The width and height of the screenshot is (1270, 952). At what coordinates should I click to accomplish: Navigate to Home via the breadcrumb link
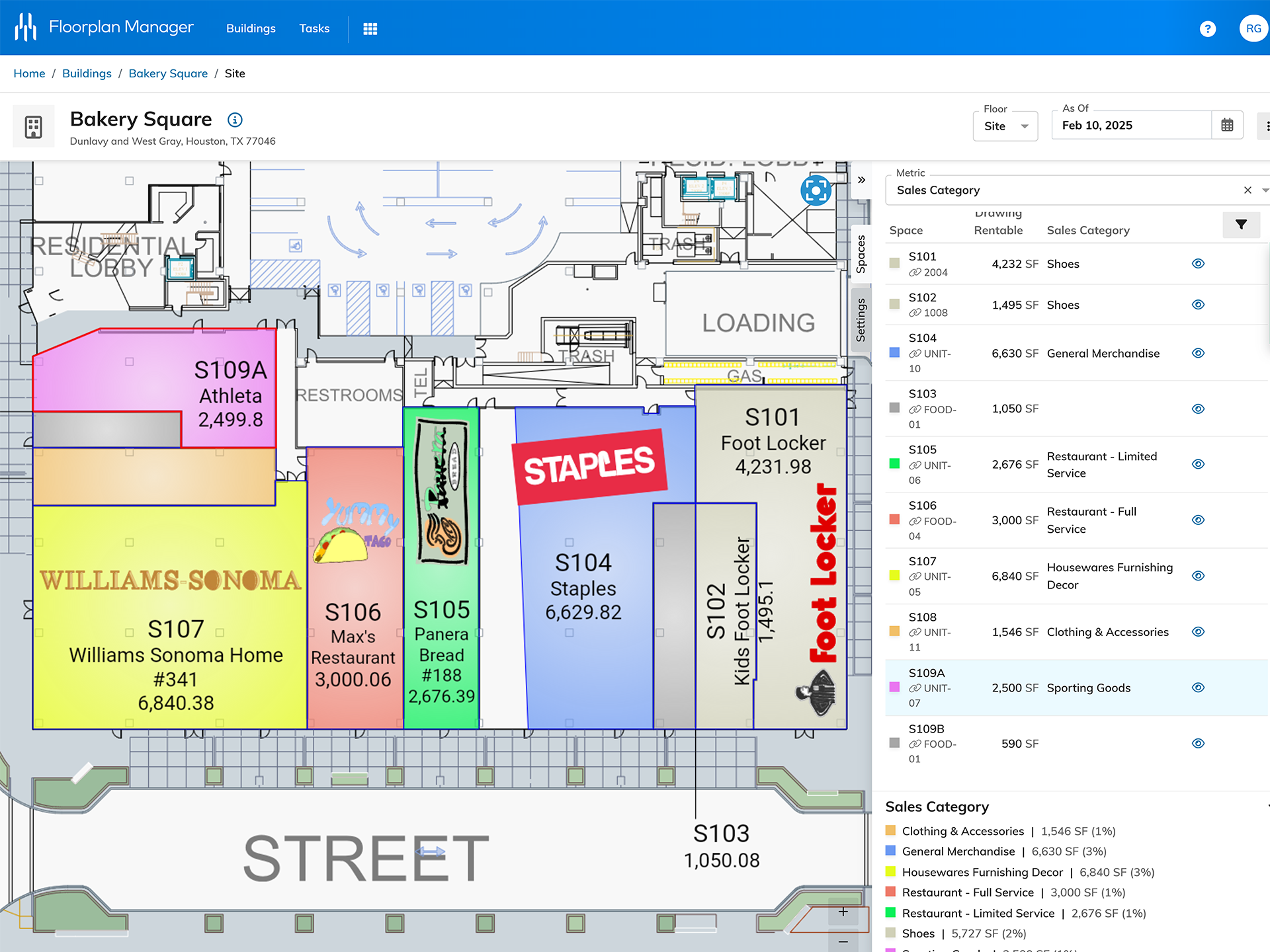29,73
